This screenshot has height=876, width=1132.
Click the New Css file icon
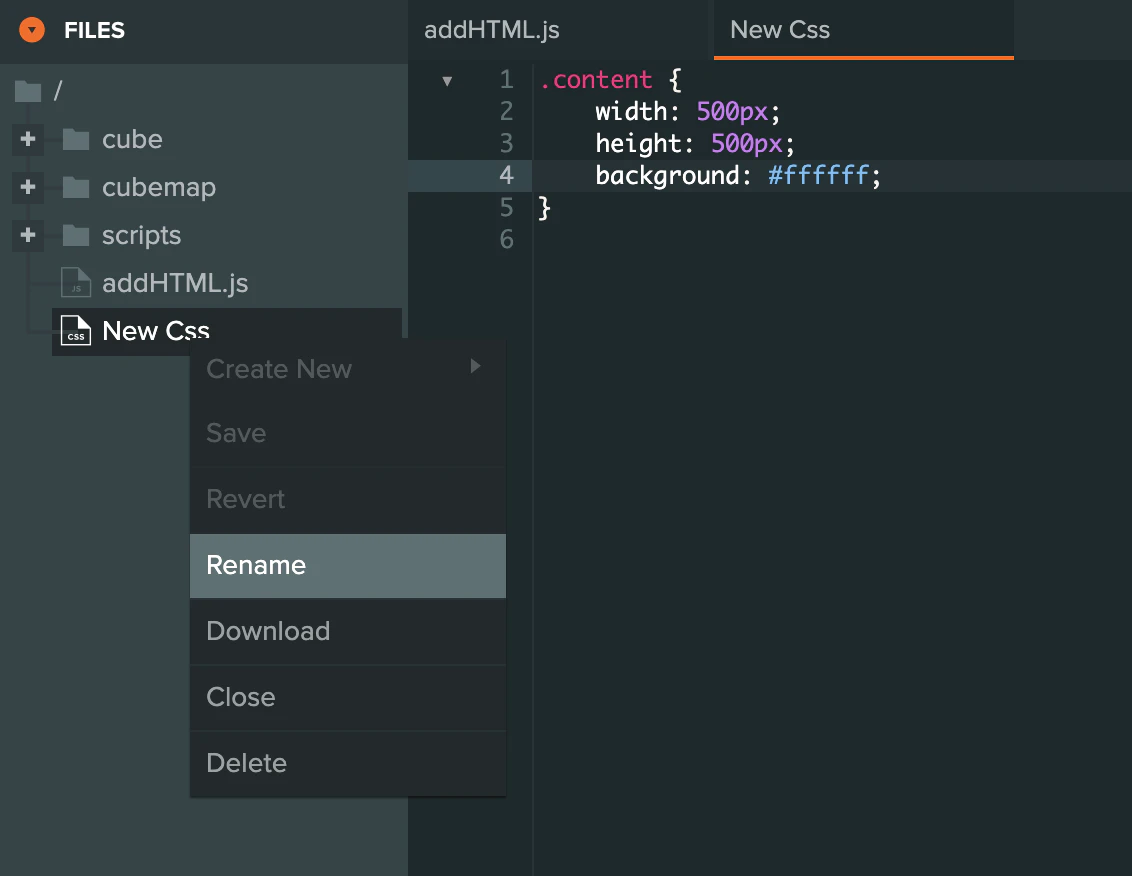pyautogui.click(x=76, y=330)
